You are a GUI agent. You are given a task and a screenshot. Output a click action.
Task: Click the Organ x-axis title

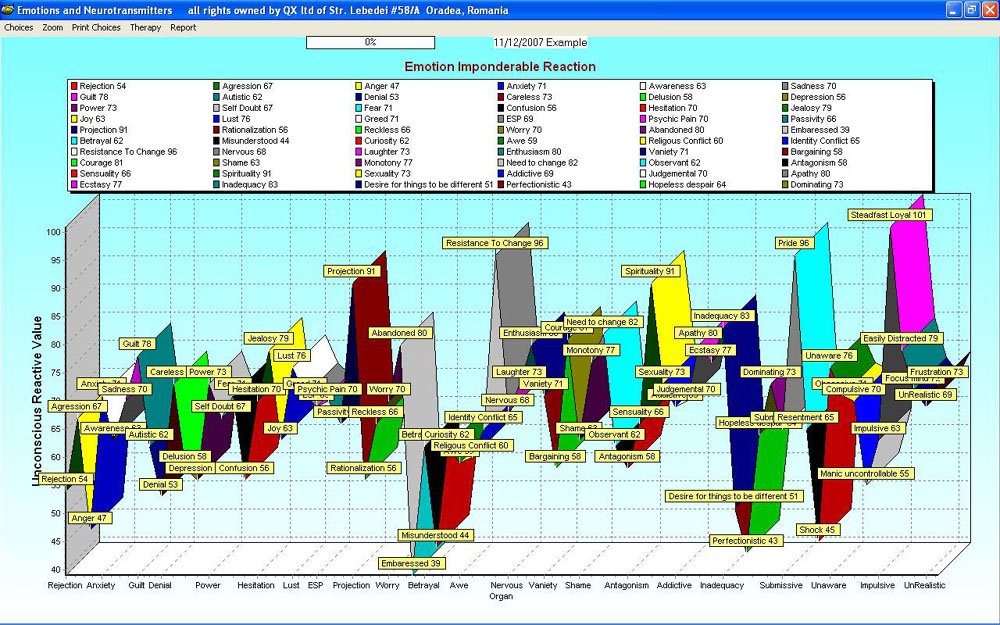point(500,596)
